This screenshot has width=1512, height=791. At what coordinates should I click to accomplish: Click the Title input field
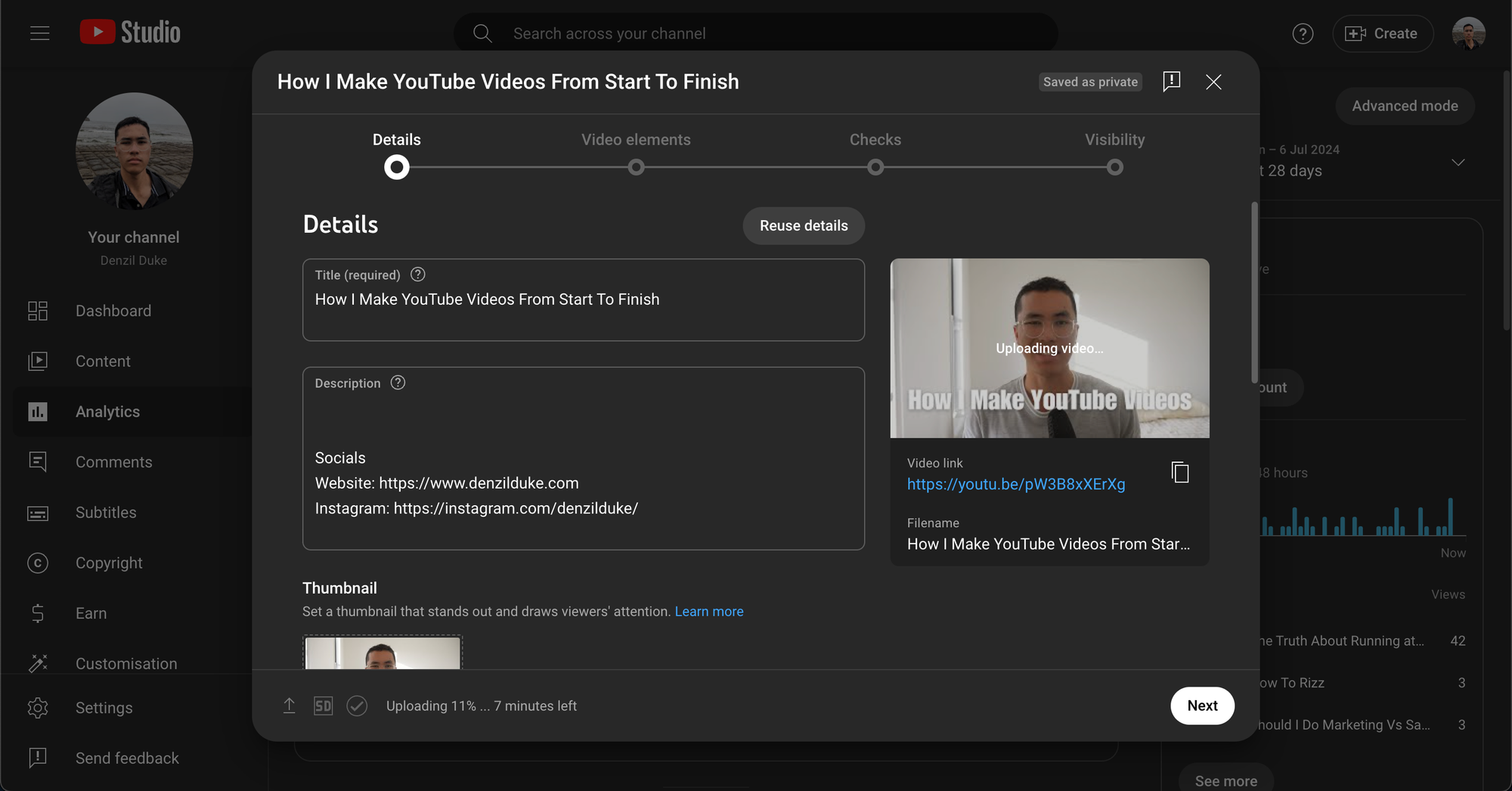584,299
